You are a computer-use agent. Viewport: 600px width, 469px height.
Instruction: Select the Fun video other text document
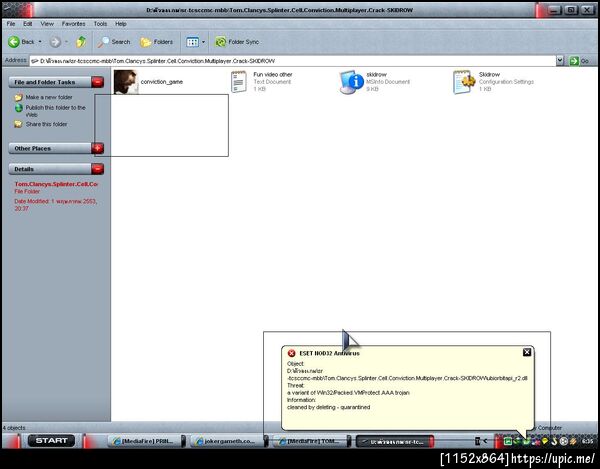point(262,81)
